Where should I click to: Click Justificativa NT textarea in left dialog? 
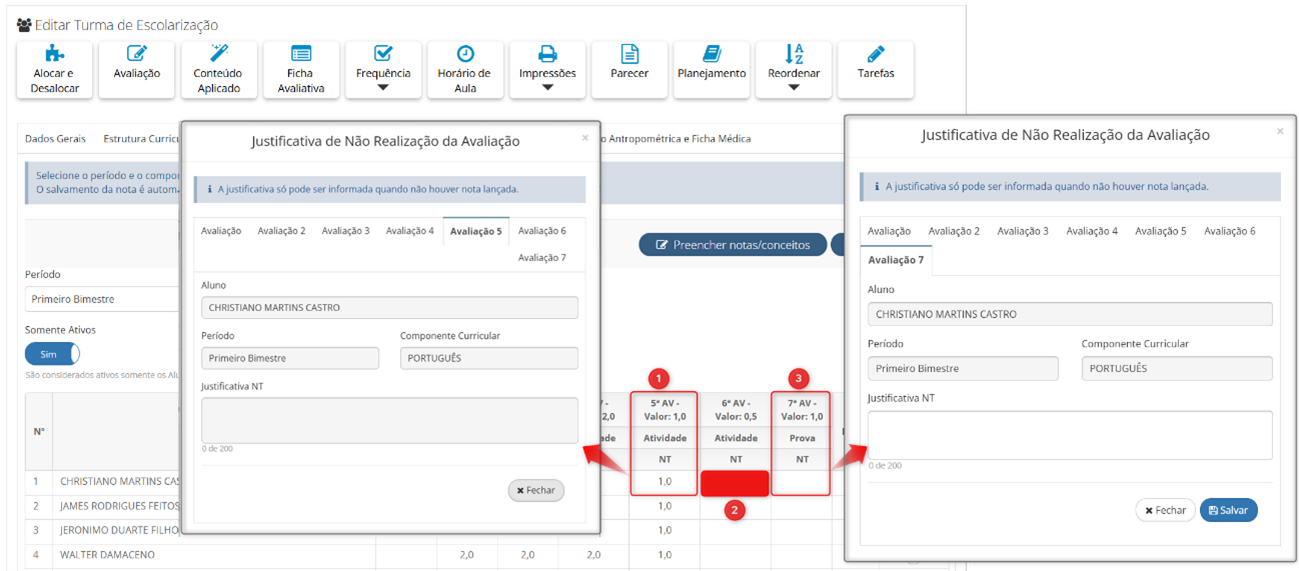click(x=389, y=420)
